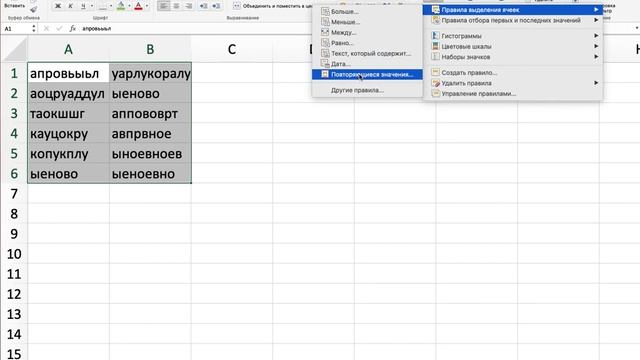Click cell containing ыноевноев
640x360 pixels.
point(150,153)
